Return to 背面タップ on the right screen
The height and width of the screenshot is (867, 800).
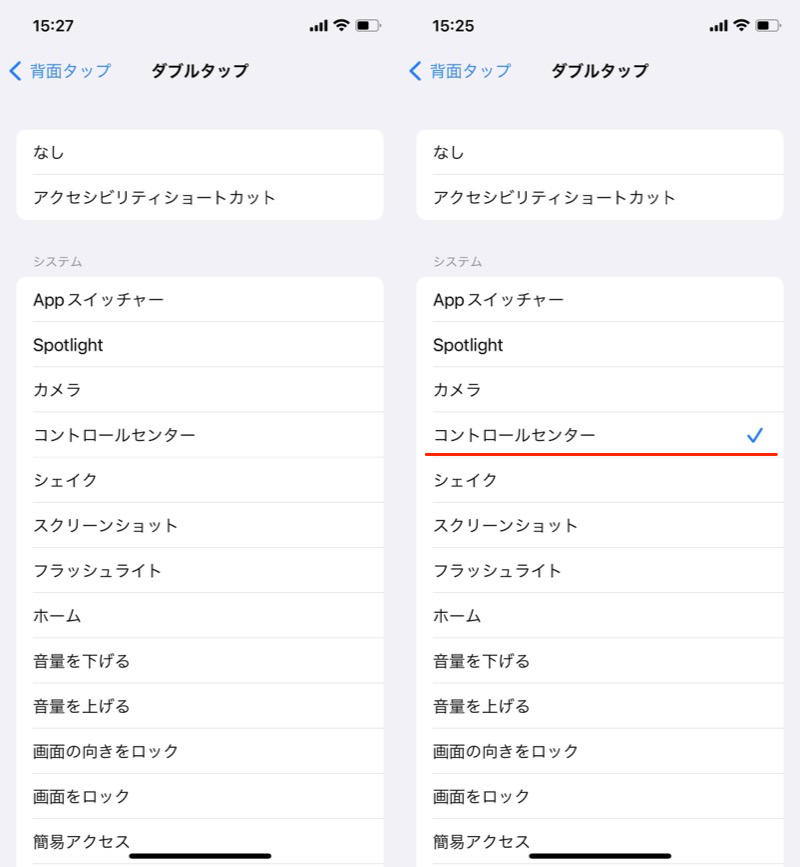470,71
